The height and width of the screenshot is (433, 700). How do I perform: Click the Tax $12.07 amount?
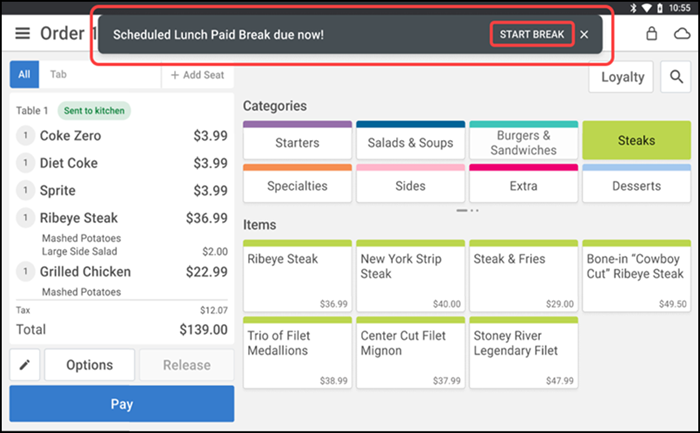213,310
